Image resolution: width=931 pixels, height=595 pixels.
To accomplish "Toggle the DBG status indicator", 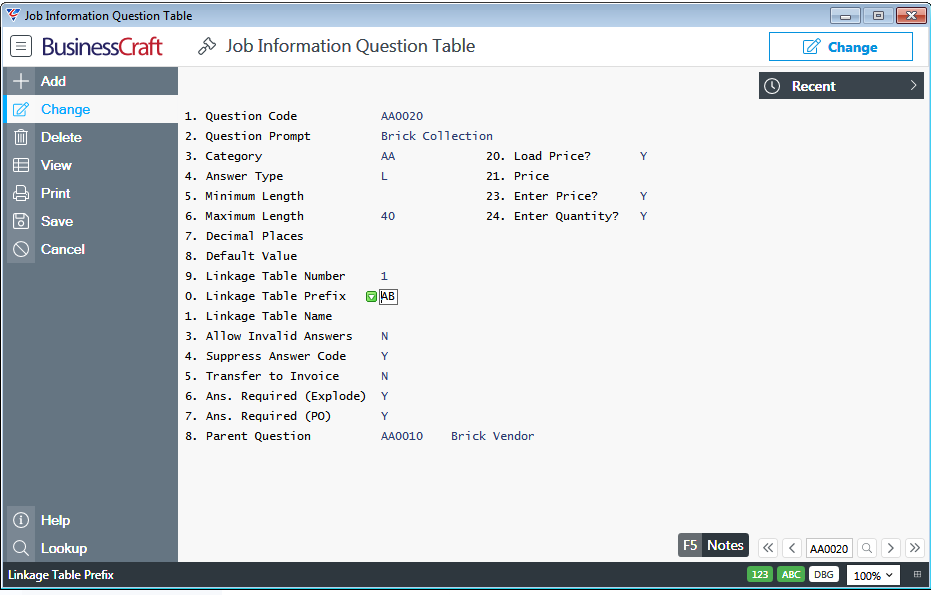I will [824, 574].
